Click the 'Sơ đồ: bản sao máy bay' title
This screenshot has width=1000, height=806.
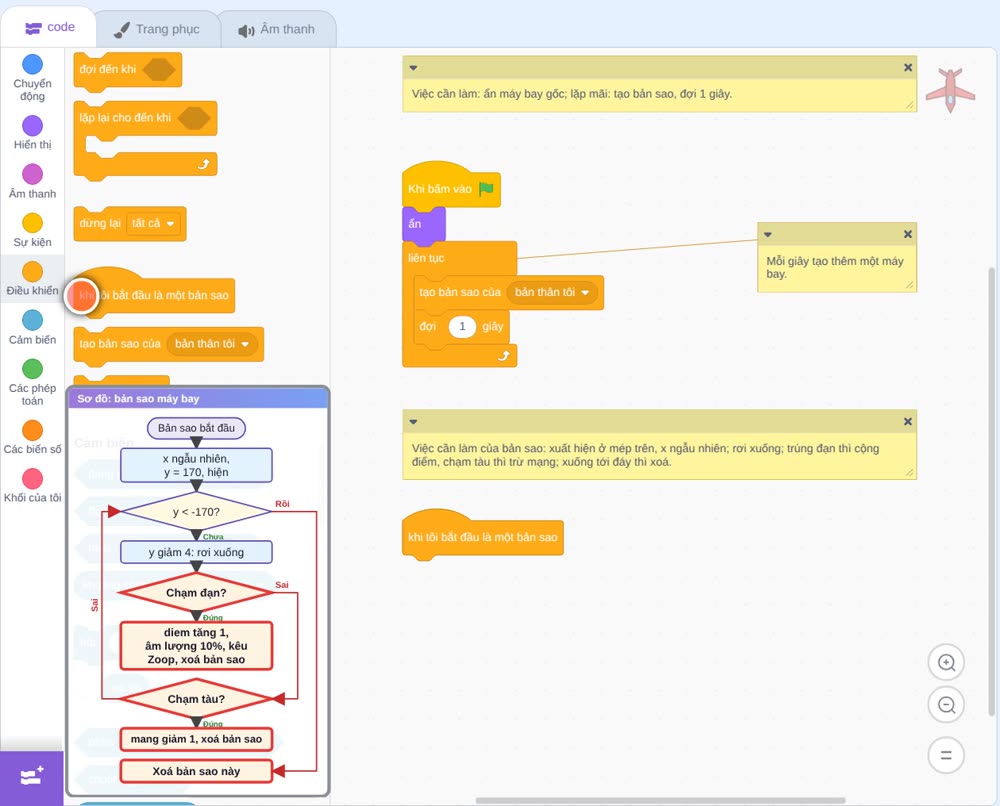click(138, 399)
